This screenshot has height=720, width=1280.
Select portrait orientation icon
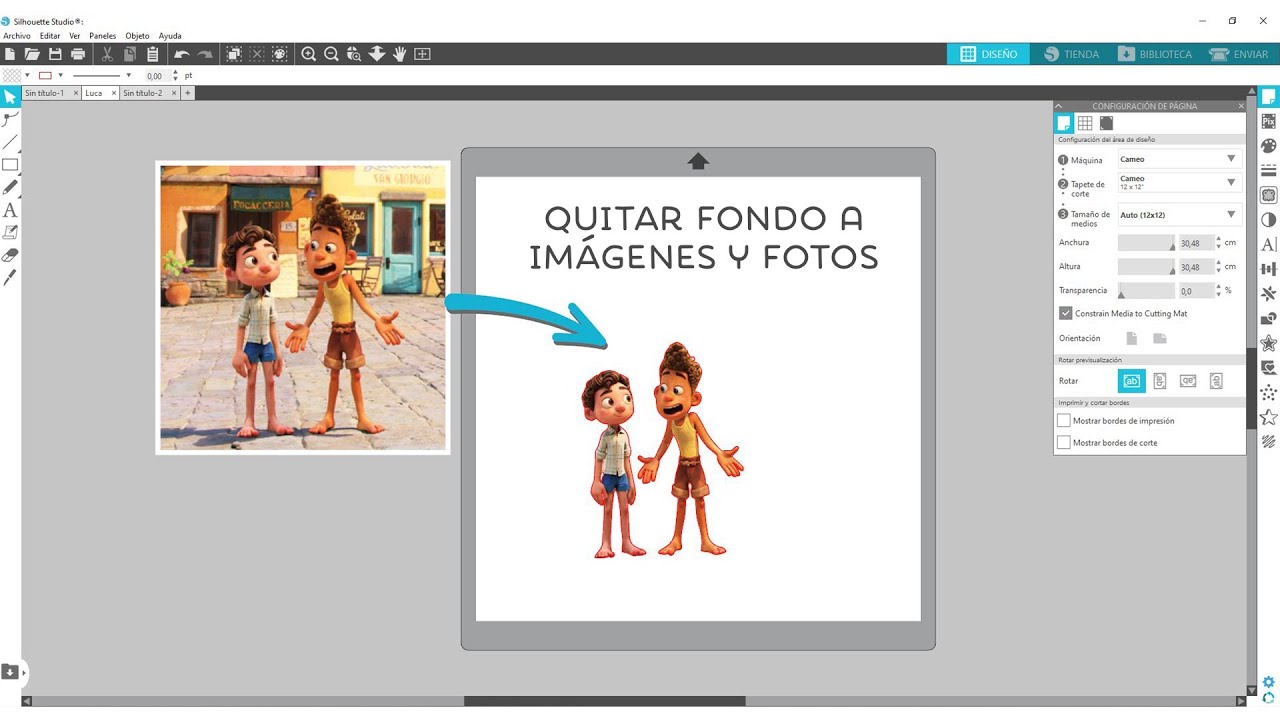[x=1132, y=339]
